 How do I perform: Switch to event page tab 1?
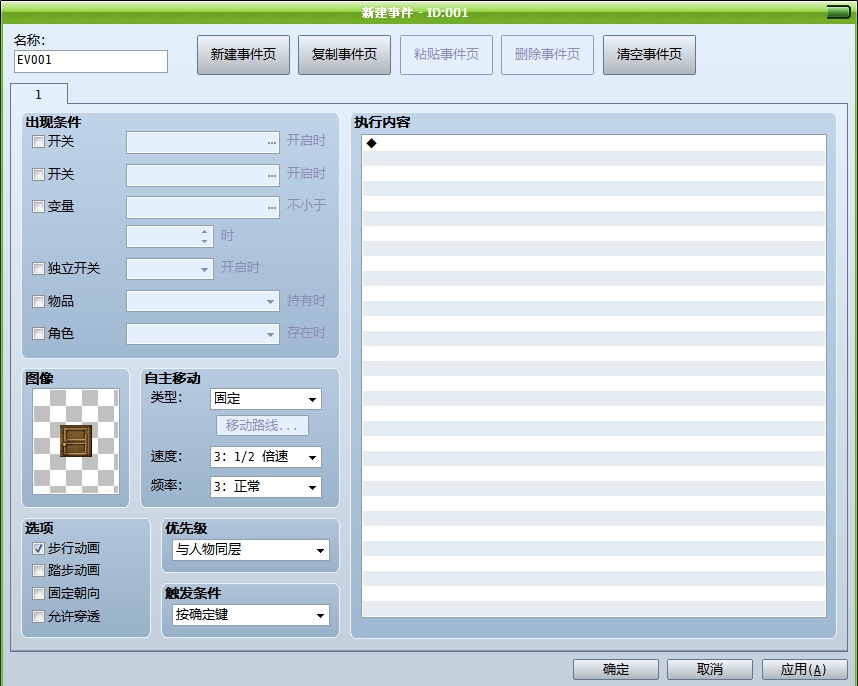tap(39, 94)
